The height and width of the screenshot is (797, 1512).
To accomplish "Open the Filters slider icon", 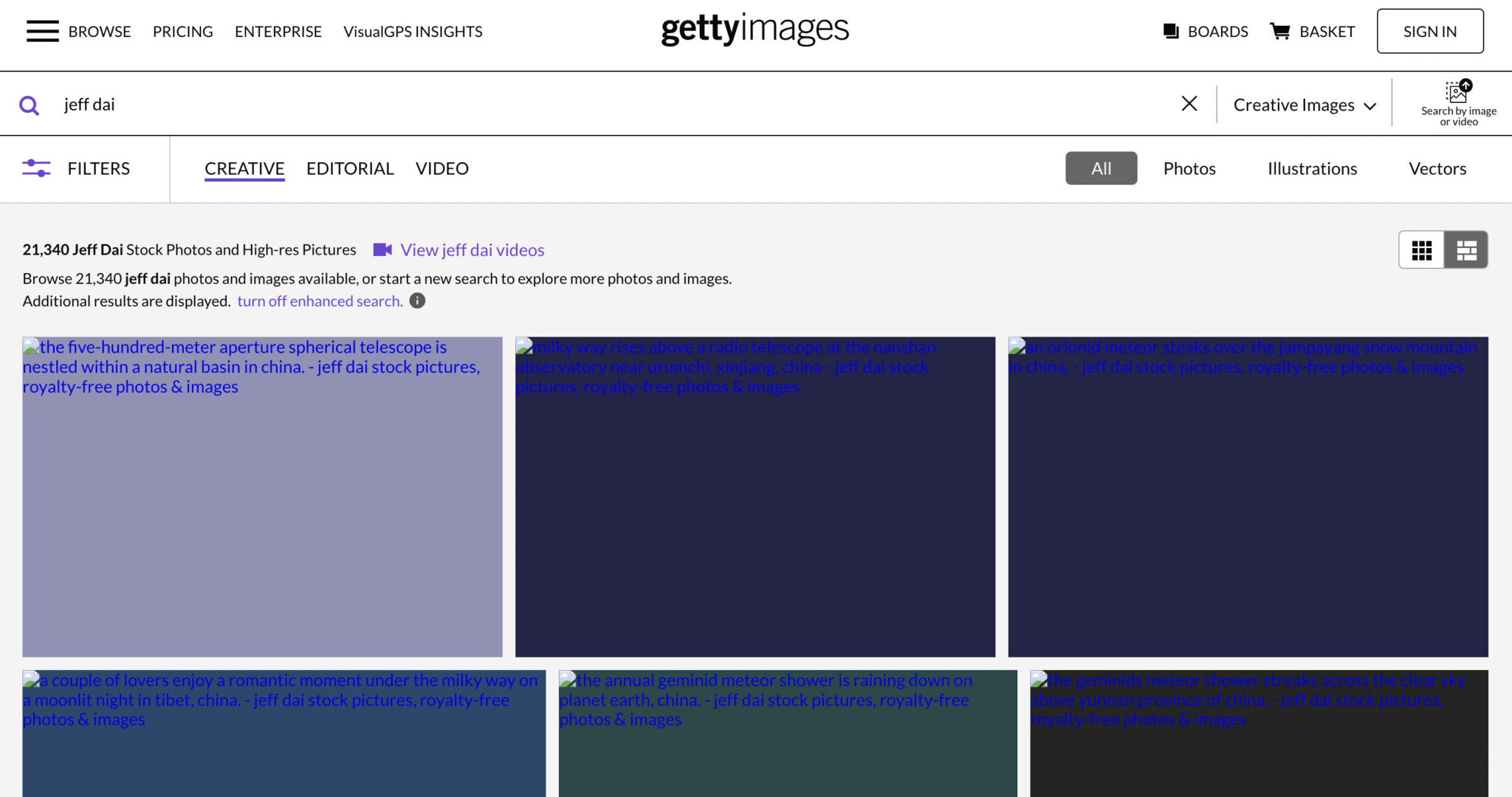I will 36,168.
